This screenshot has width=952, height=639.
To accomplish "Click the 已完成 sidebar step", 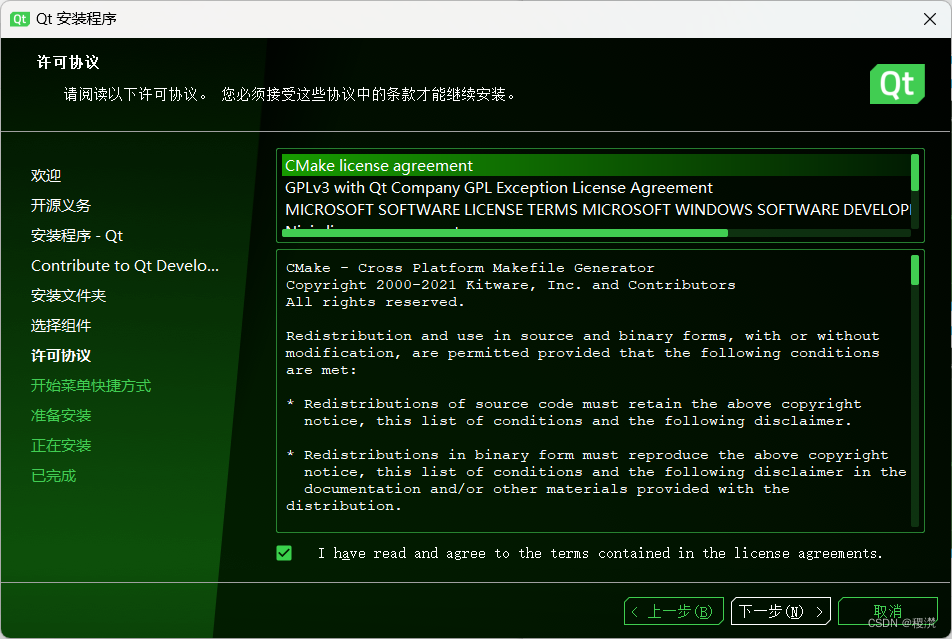I will [53, 476].
